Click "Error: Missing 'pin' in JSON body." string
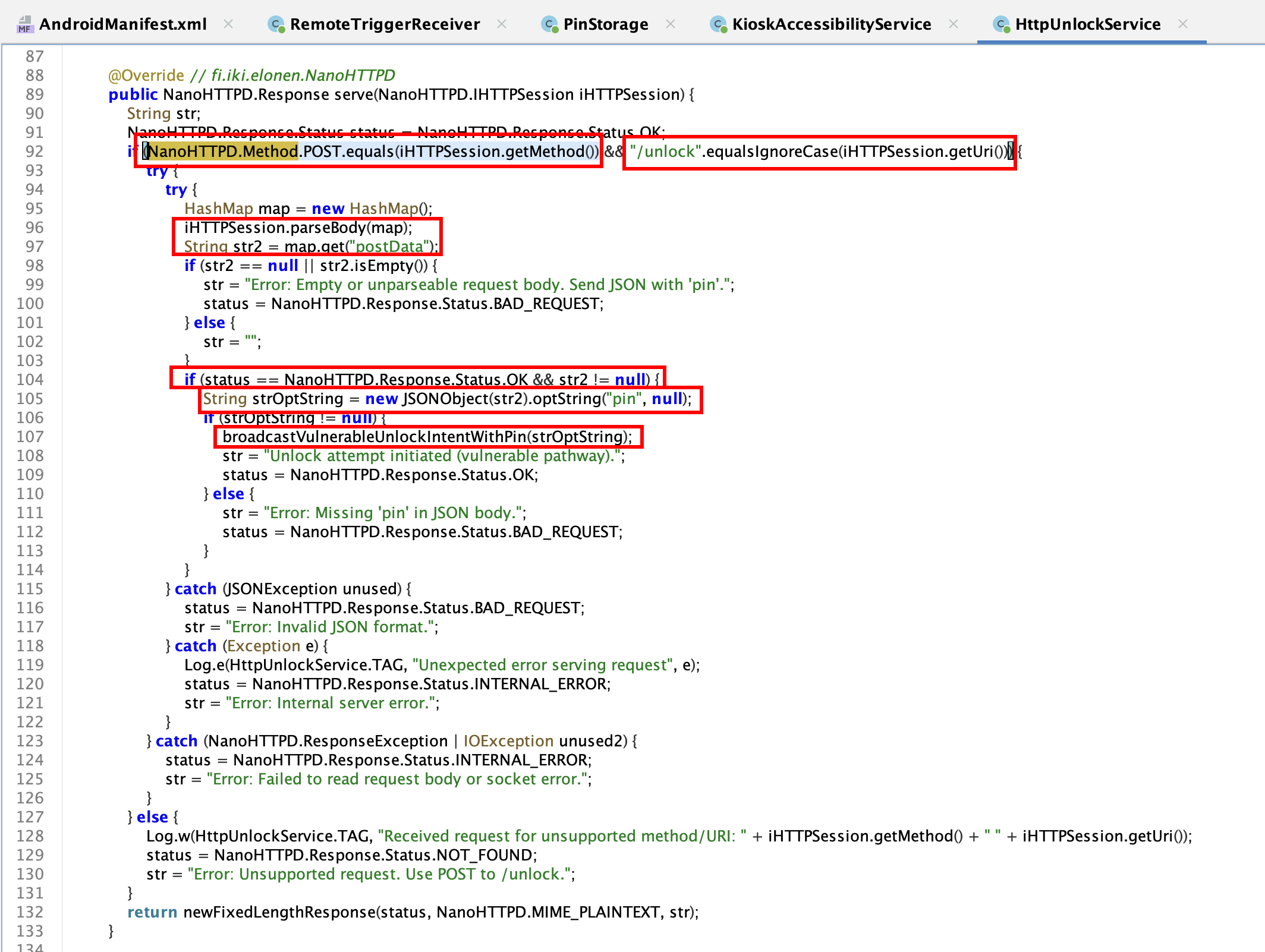 point(393,513)
